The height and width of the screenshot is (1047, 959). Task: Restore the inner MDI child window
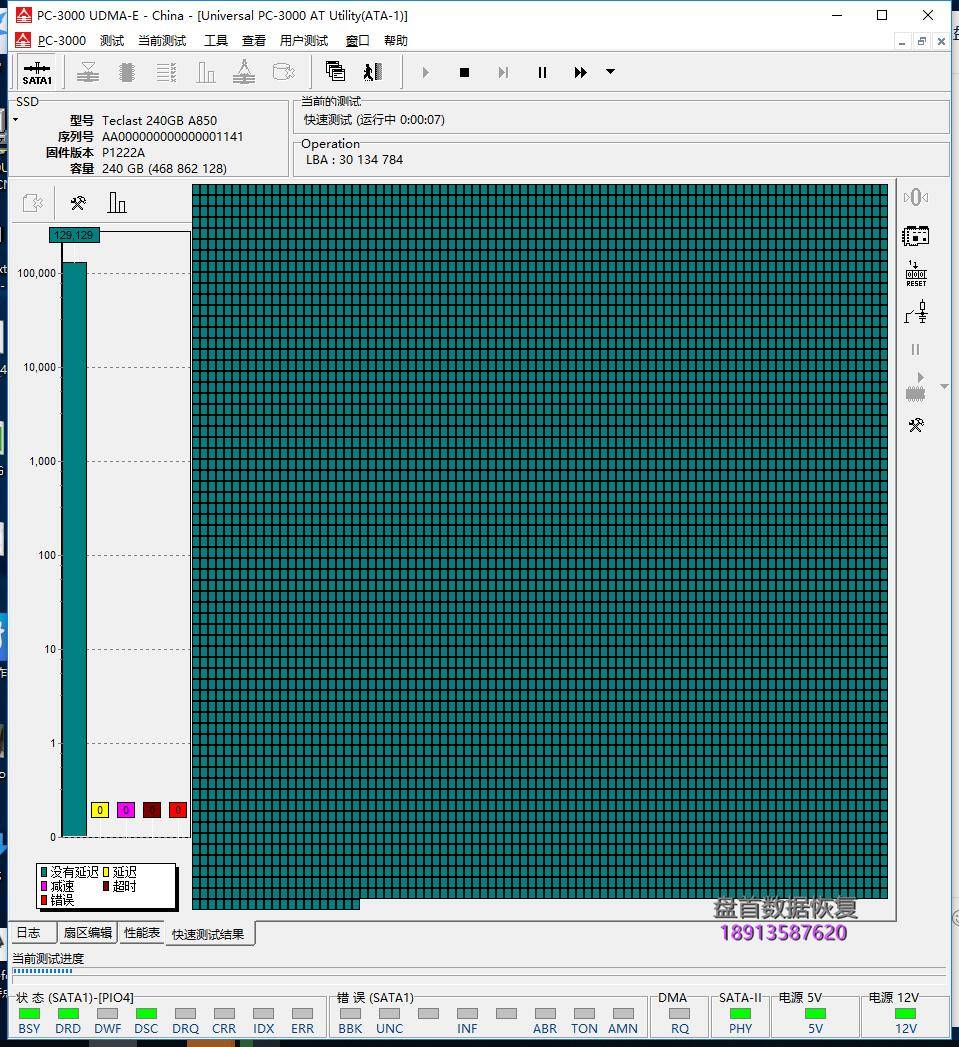click(x=922, y=41)
